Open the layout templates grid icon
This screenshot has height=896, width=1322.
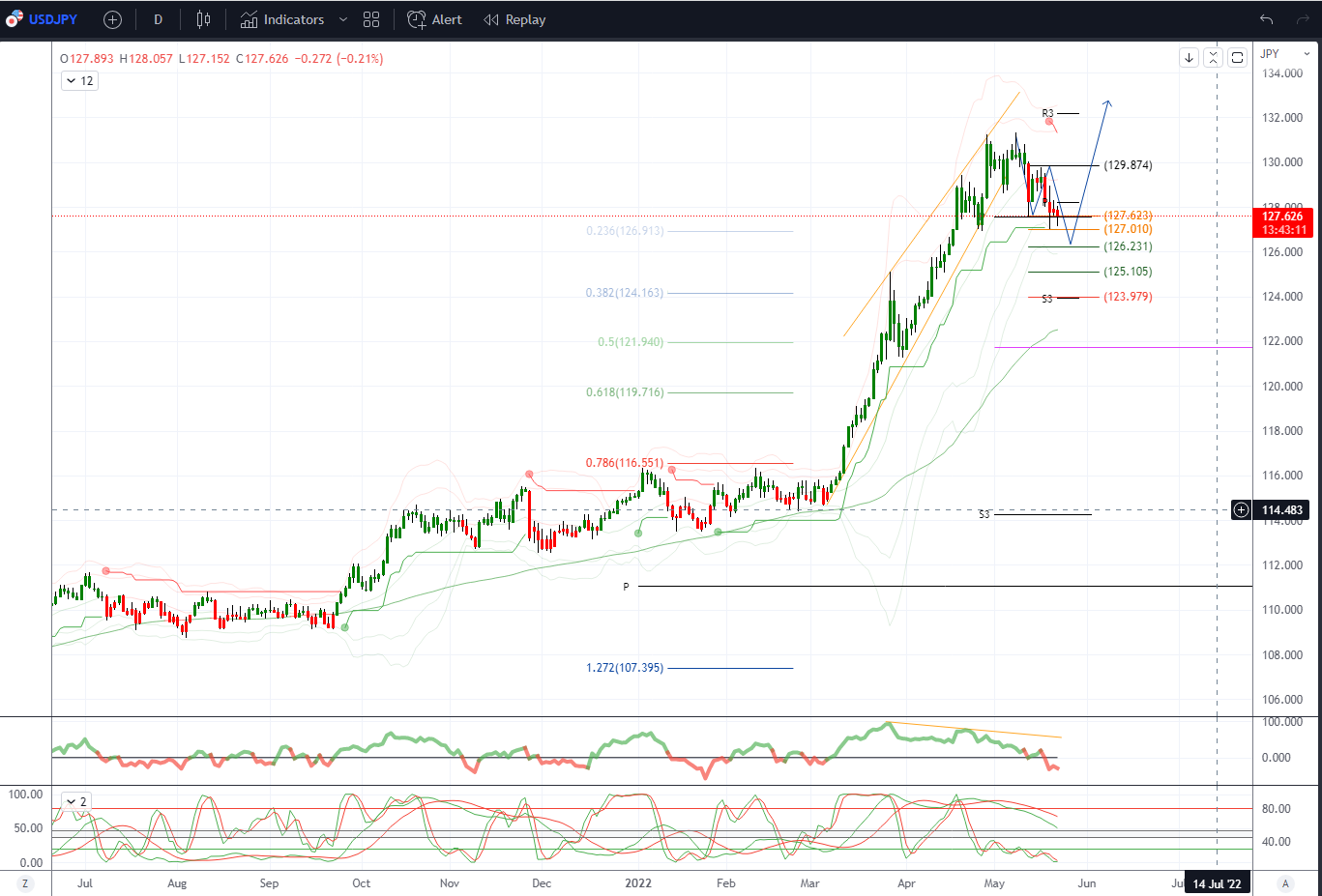point(371,19)
